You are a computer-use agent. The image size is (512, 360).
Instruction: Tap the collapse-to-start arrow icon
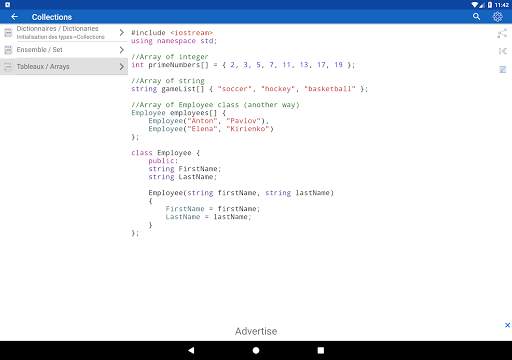(x=503, y=51)
